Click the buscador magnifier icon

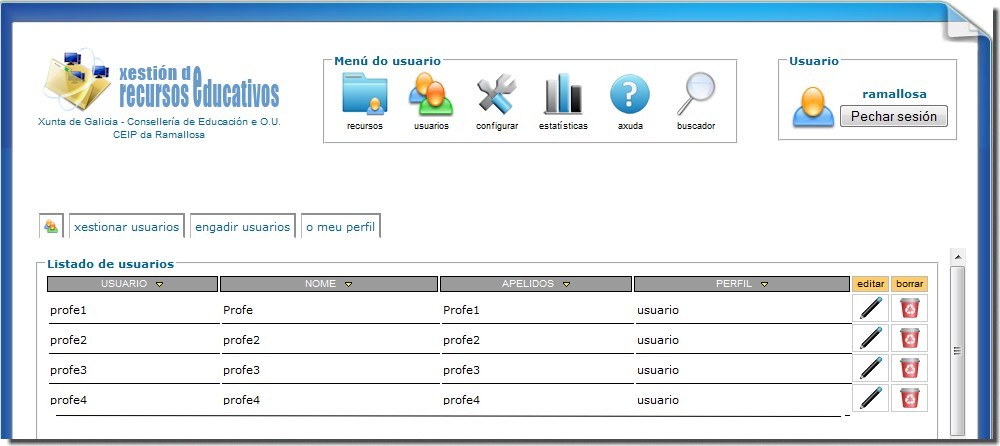click(x=695, y=97)
